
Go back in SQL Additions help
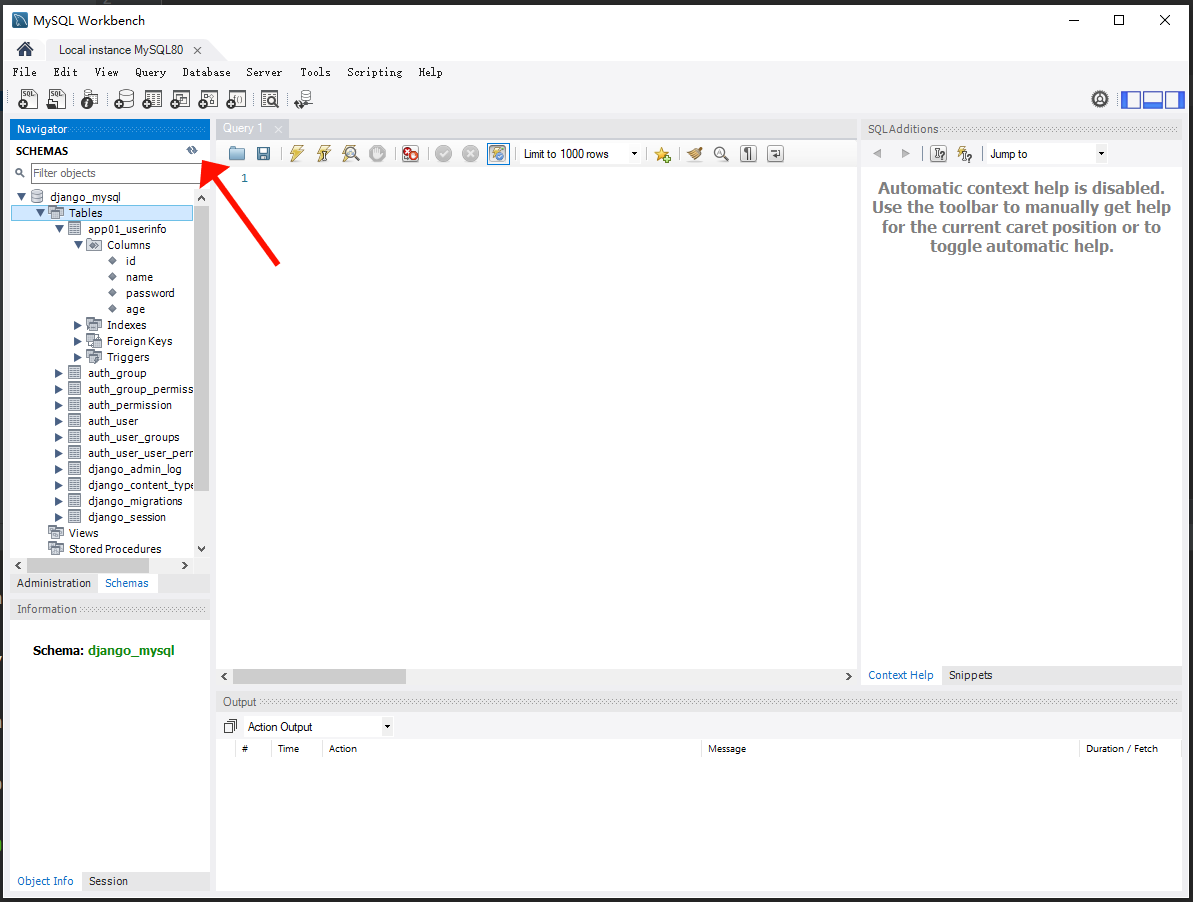pos(877,154)
